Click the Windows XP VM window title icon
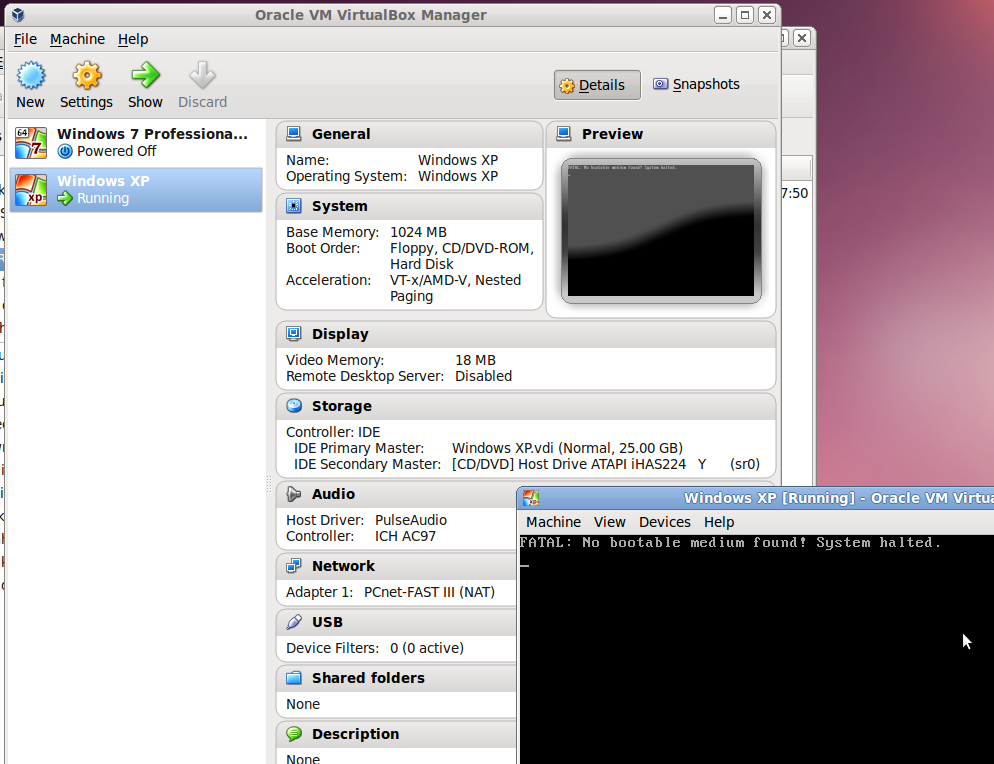 [531, 498]
